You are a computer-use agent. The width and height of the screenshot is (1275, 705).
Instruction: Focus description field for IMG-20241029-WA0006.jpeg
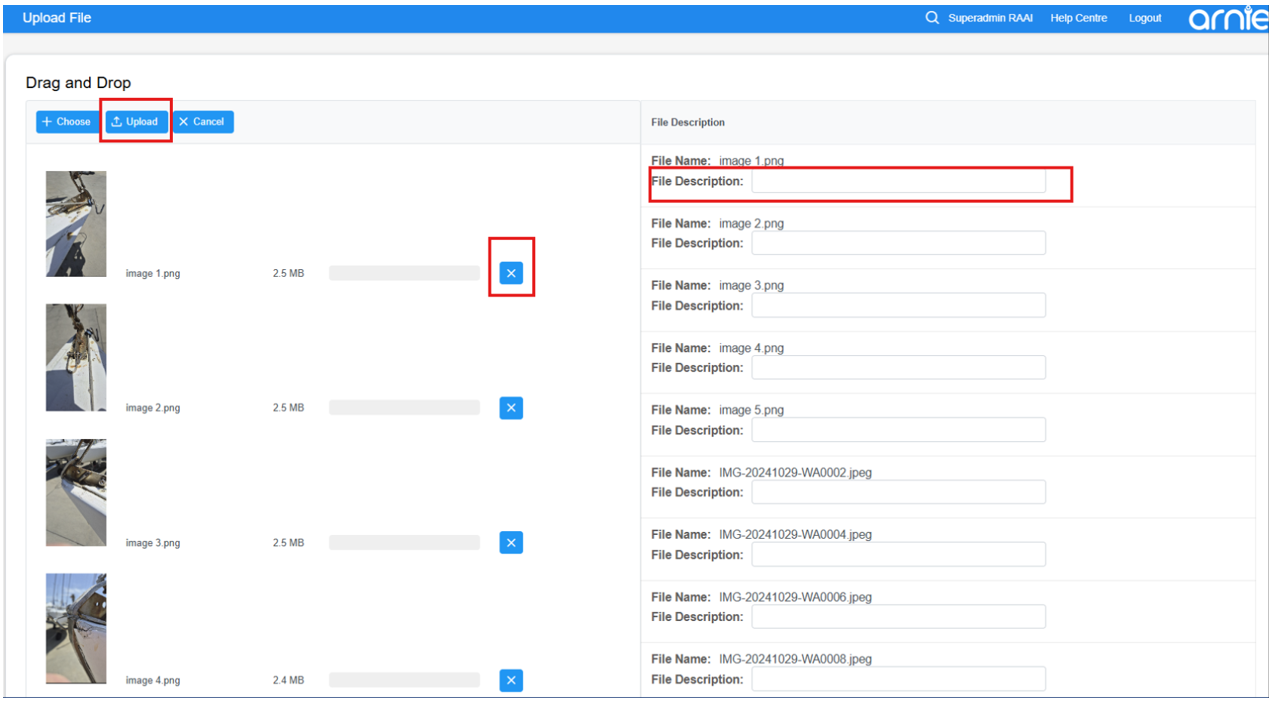[x=898, y=617]
